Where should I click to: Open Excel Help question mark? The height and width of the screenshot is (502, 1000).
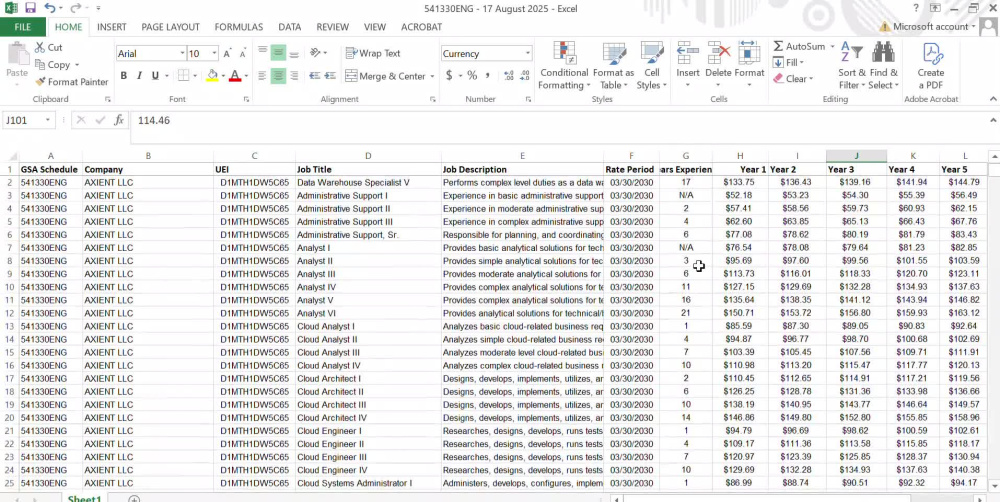(x=916, y=8)
